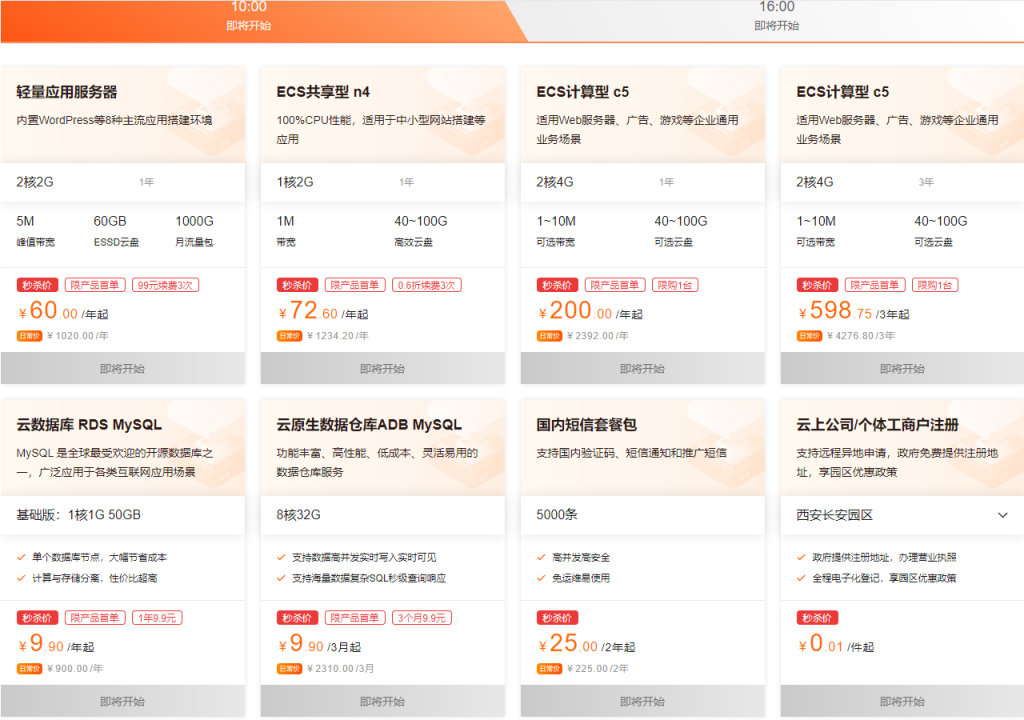The height and width of the screenshot is (720, 1024).
Task: Click the 3个月9.9元 tag
Action: click(x=421, y=617)
